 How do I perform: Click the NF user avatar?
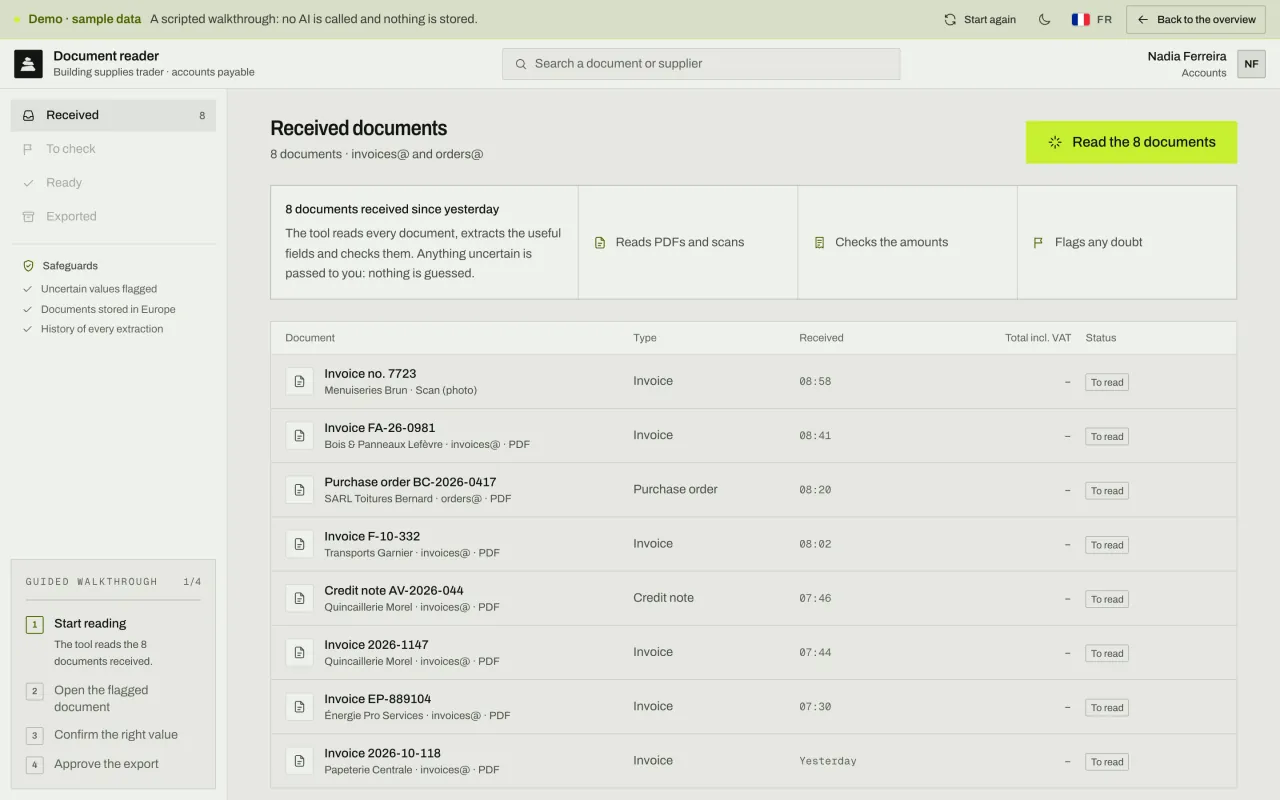click(x=1251, y=64)
